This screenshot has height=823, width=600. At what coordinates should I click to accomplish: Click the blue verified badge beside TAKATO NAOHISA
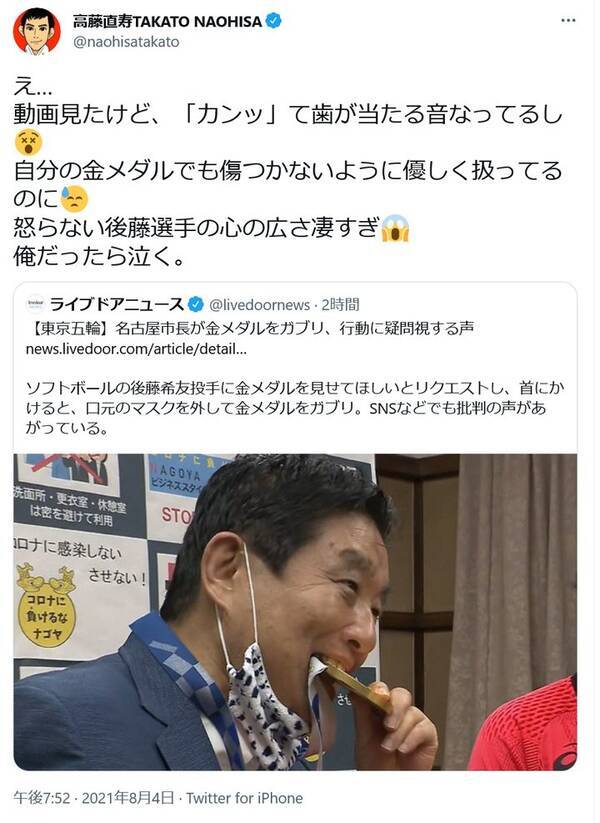pos(273,21)
